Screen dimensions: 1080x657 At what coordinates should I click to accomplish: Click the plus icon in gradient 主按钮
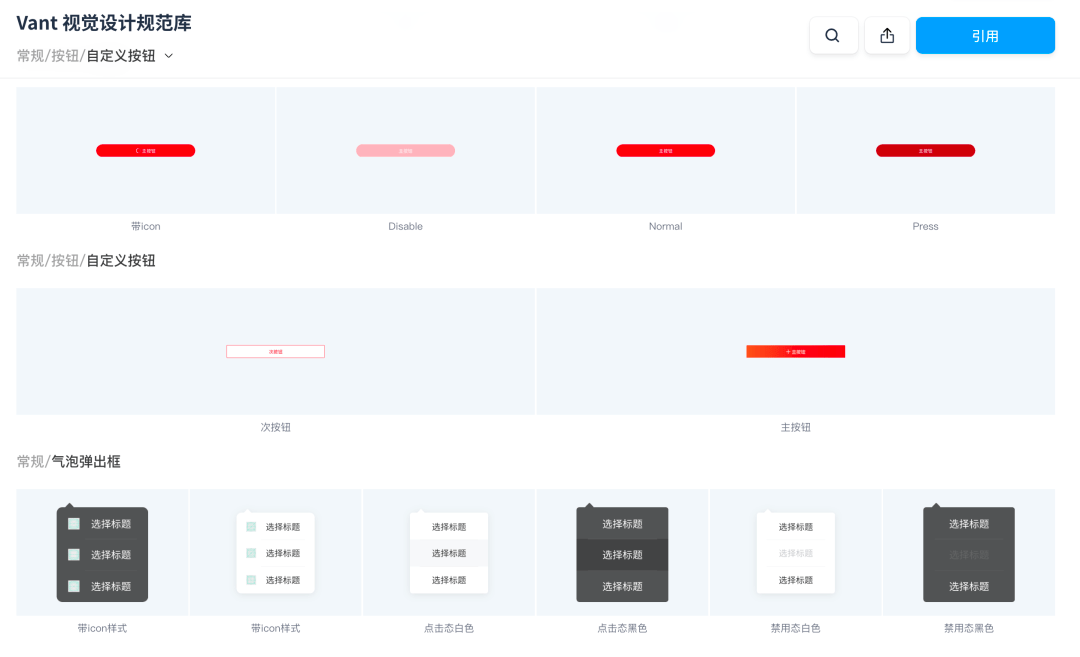click(x=787, y=352)
